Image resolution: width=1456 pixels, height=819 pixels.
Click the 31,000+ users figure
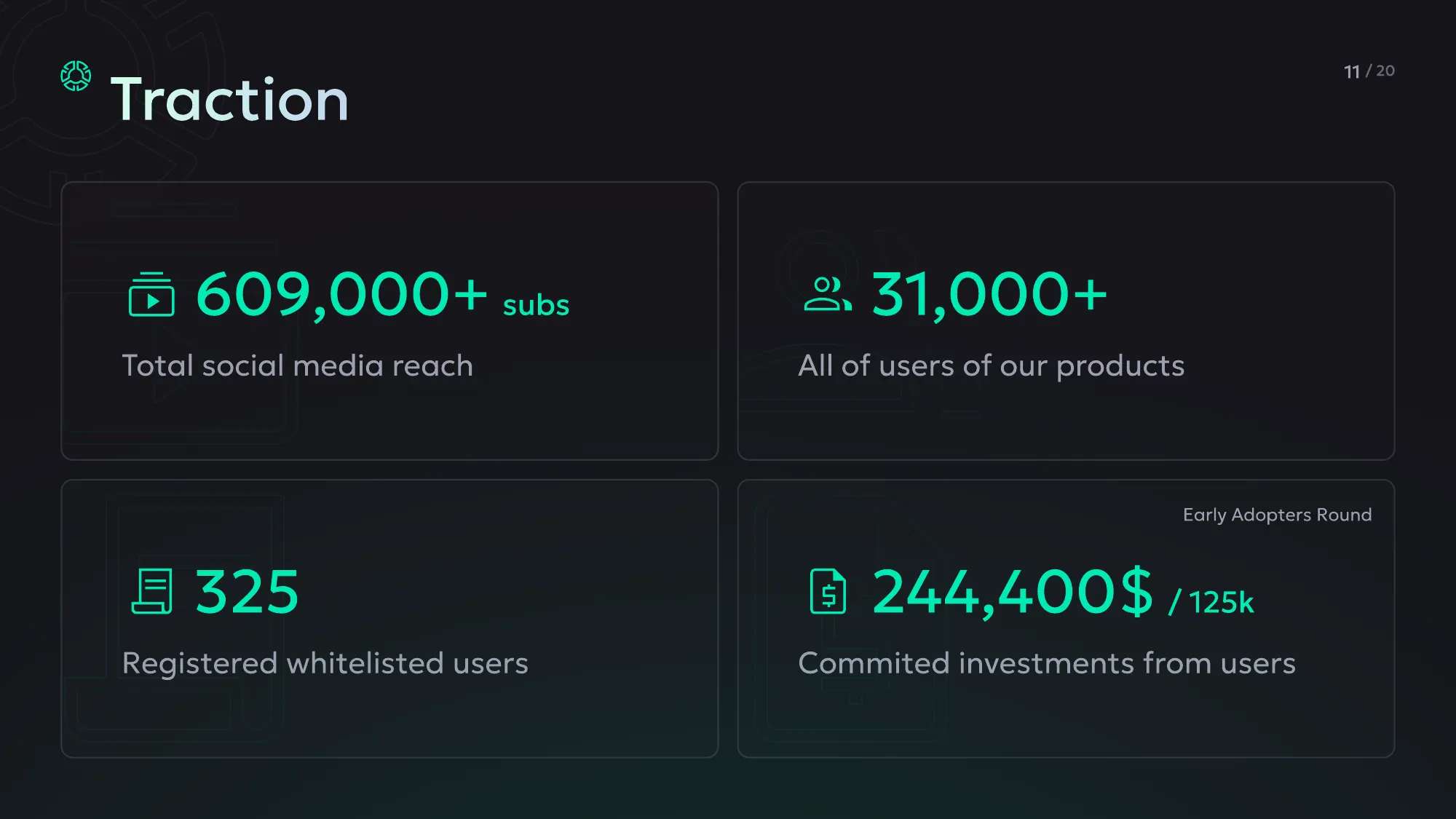click(989, 294)
